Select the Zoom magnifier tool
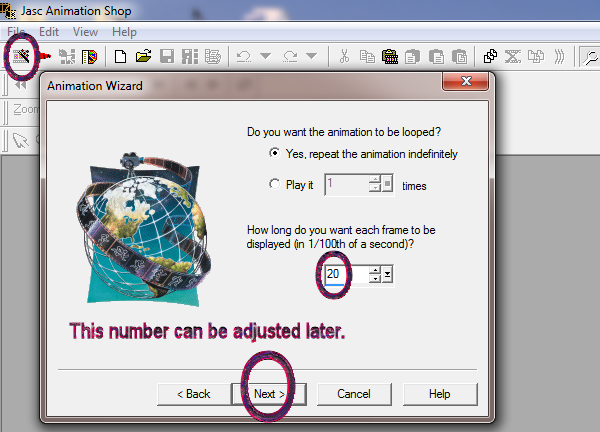The height and width of the screenshot is (432, 600). pyautogui.click(x=590, y=57)
